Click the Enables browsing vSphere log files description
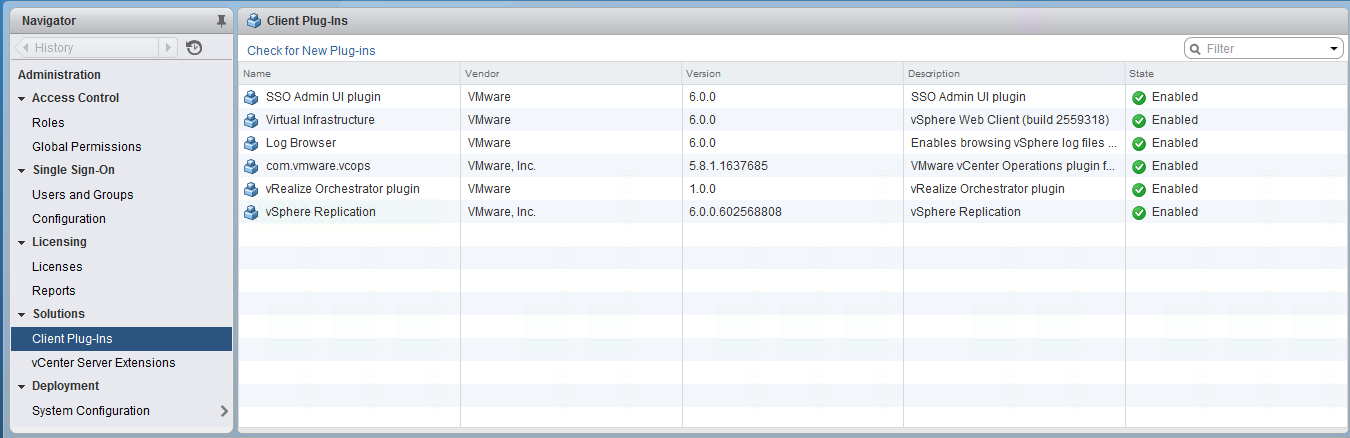Image resolution: width=1350 pixels, height=438 pixels. [x=1014, y=143]
